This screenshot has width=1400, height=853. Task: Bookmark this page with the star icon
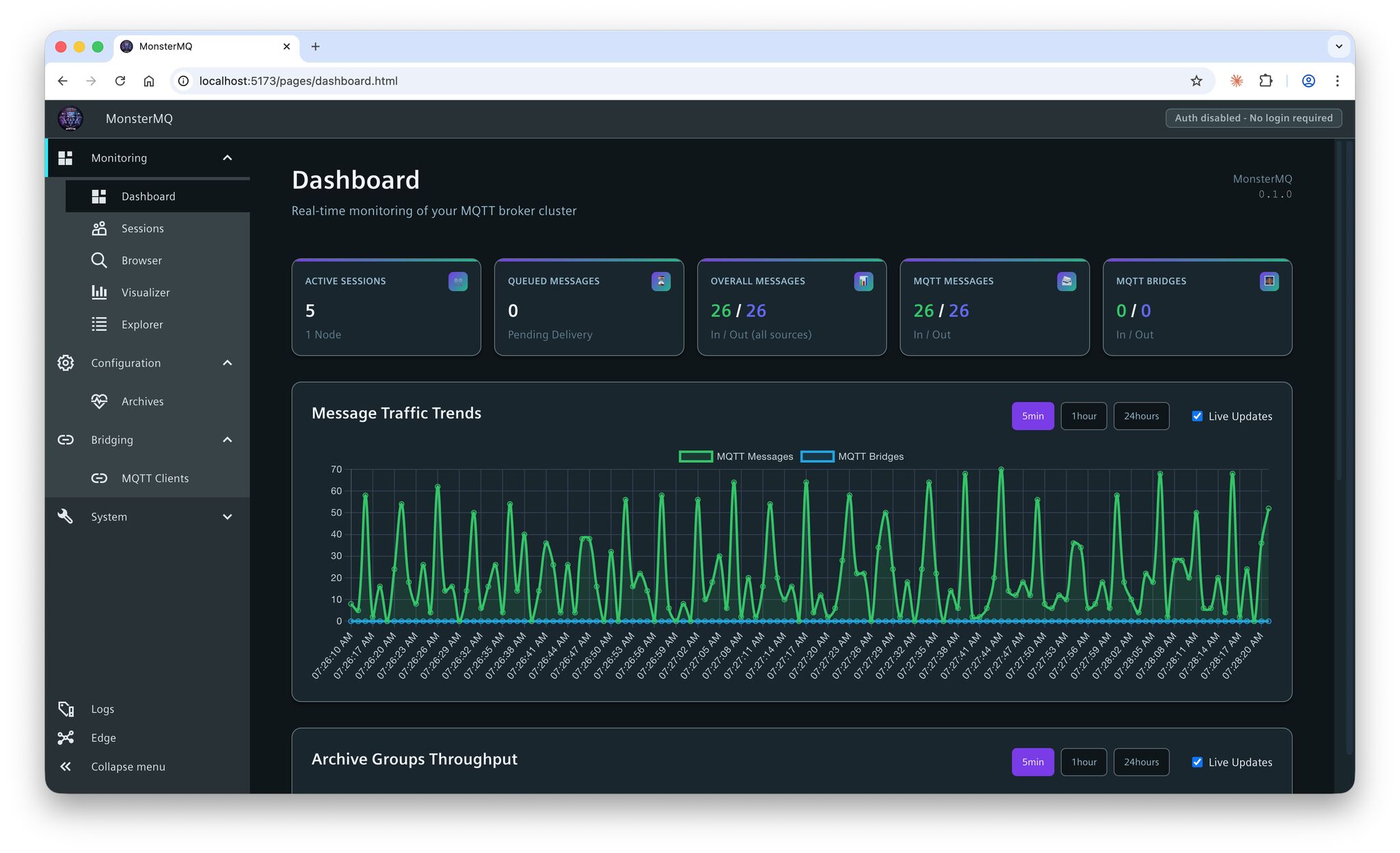point(1196,81)
